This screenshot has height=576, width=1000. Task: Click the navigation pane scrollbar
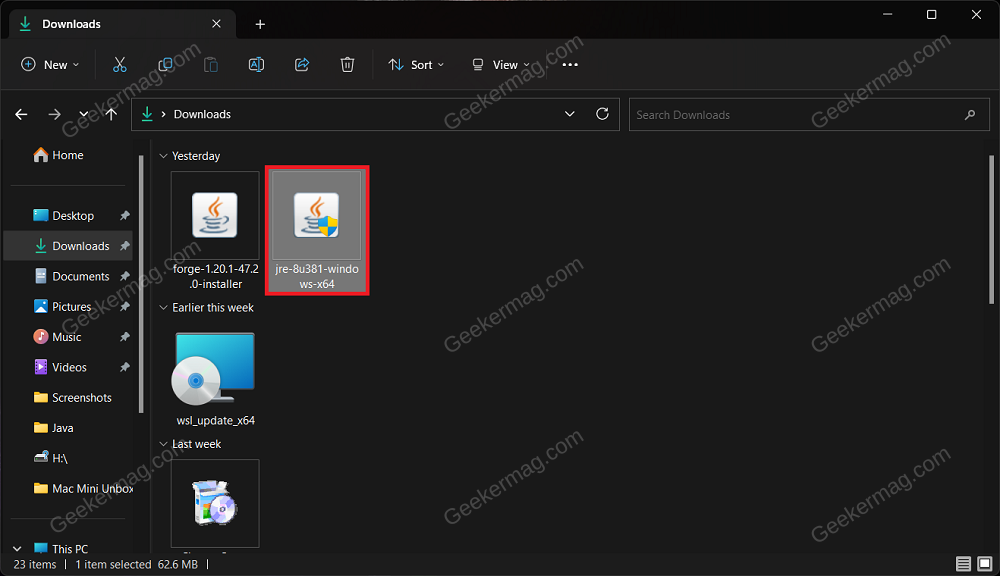pyautogui.click(x=141, y=284)
